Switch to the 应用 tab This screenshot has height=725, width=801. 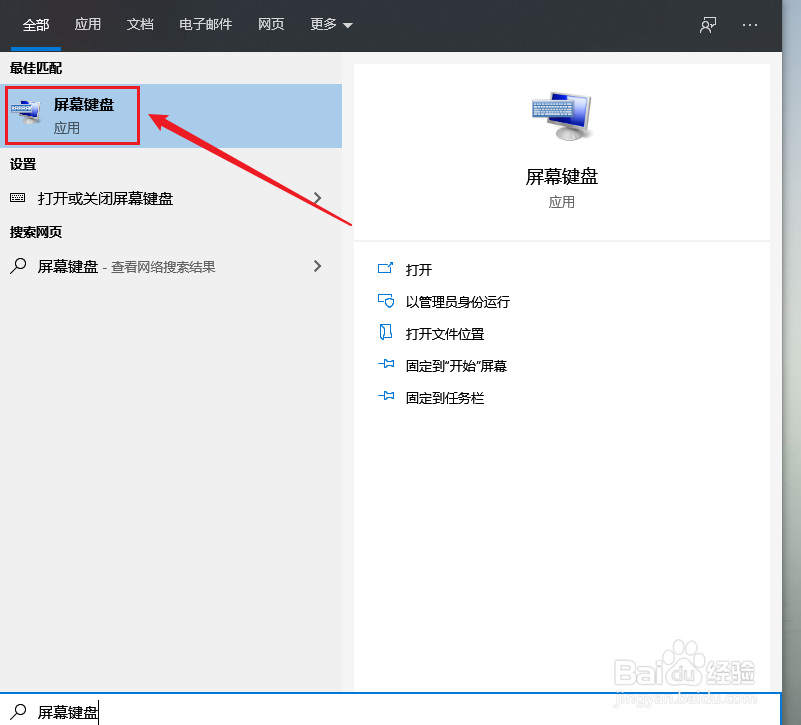88,25
